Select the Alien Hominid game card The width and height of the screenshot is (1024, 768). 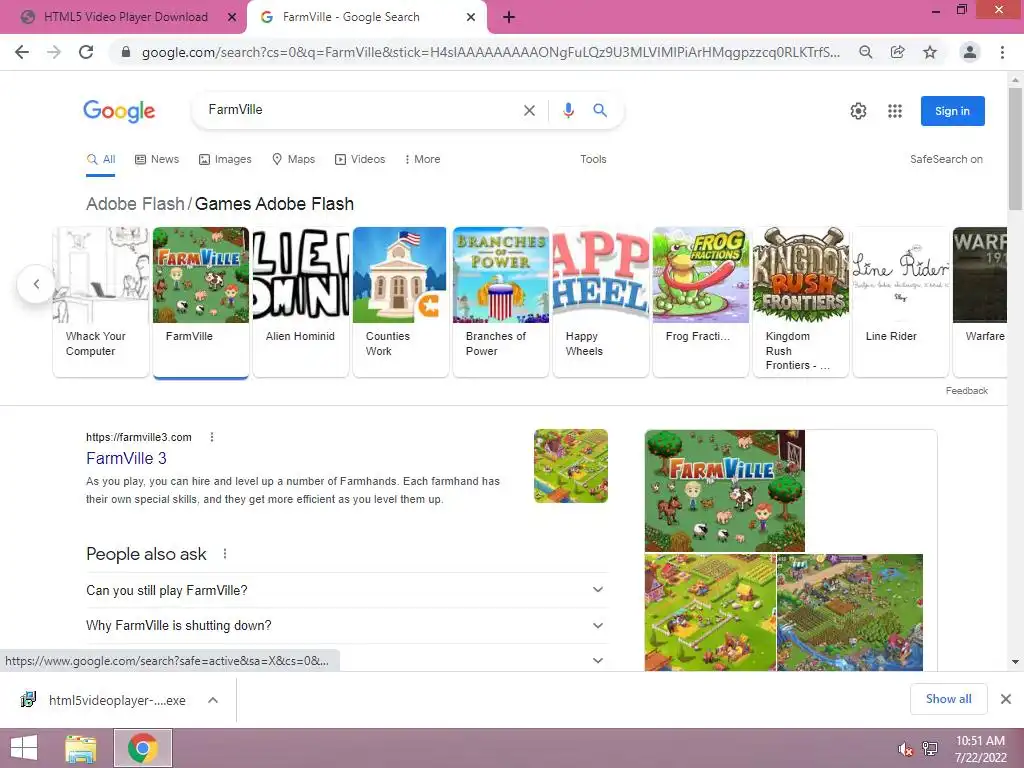[x=301, y=302]
